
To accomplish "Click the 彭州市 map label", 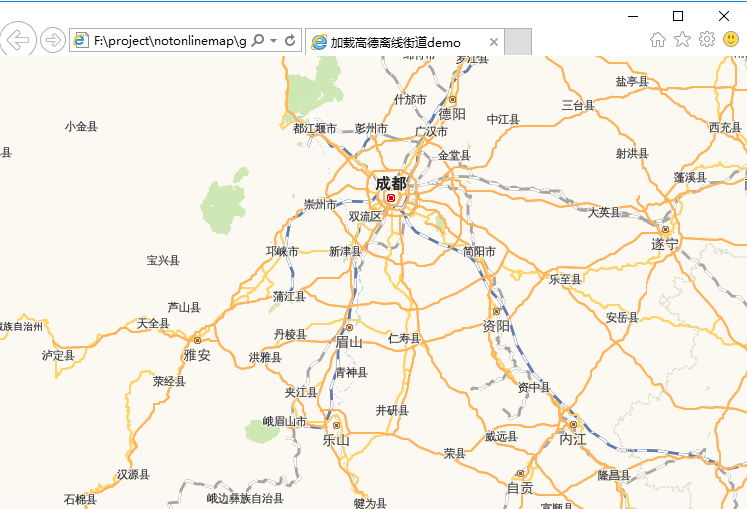I will [x=371, y=129].
